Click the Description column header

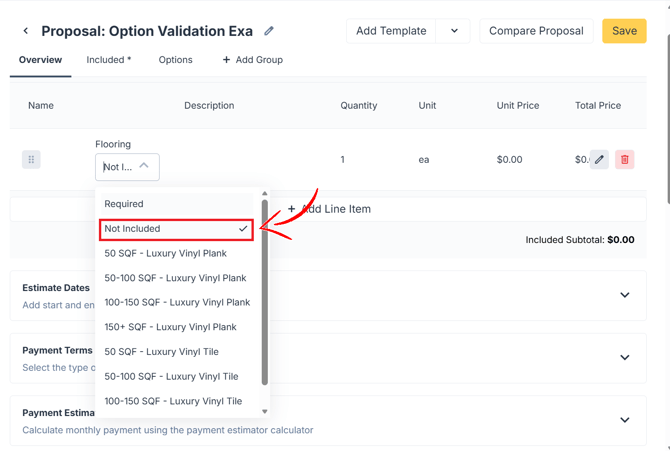[209, 106]
